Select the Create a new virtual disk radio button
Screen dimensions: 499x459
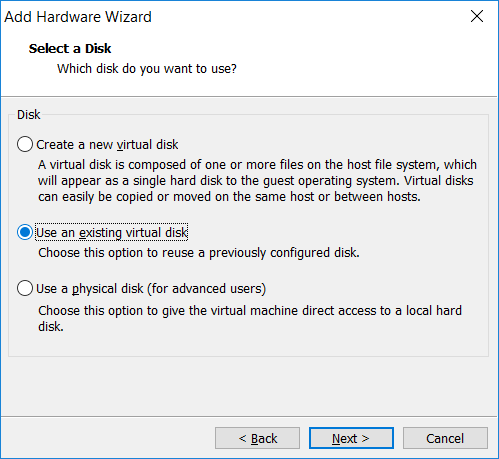tap(25, 144)
